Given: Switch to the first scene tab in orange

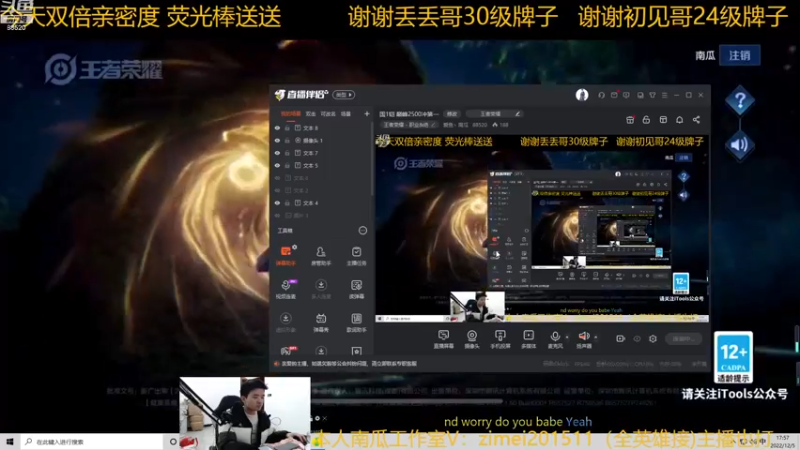Looking at the screenshot, I should click(x=290, y=114).
